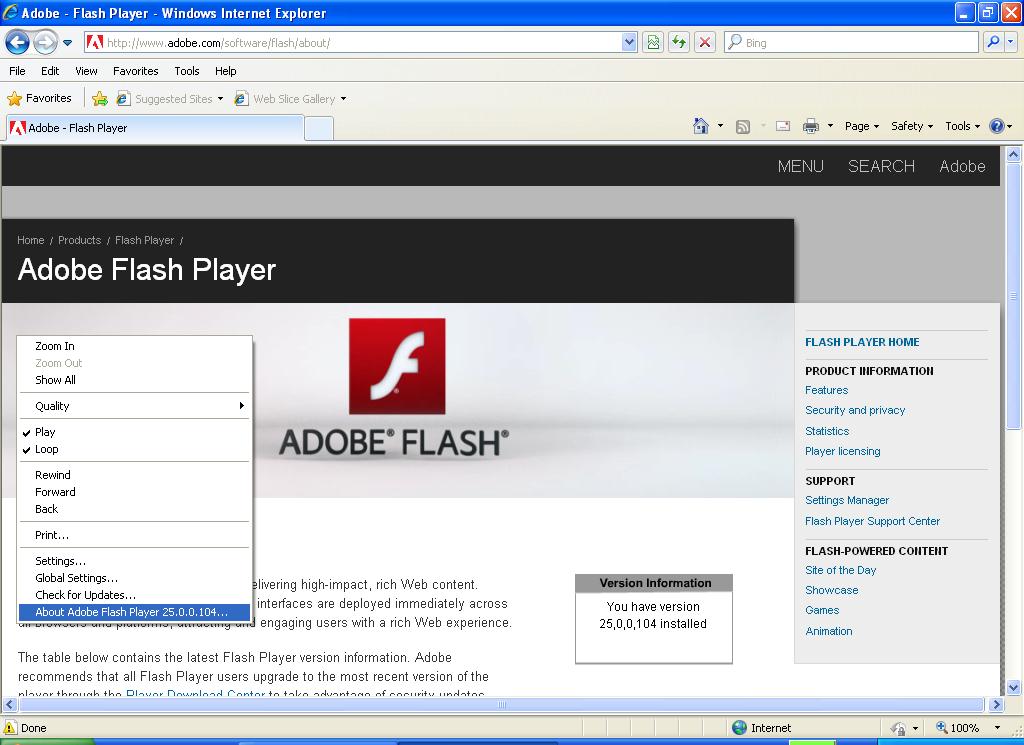The image size is (1024, 745).
Task: Open Global Settings... from context menu
Action: (134, 579)
